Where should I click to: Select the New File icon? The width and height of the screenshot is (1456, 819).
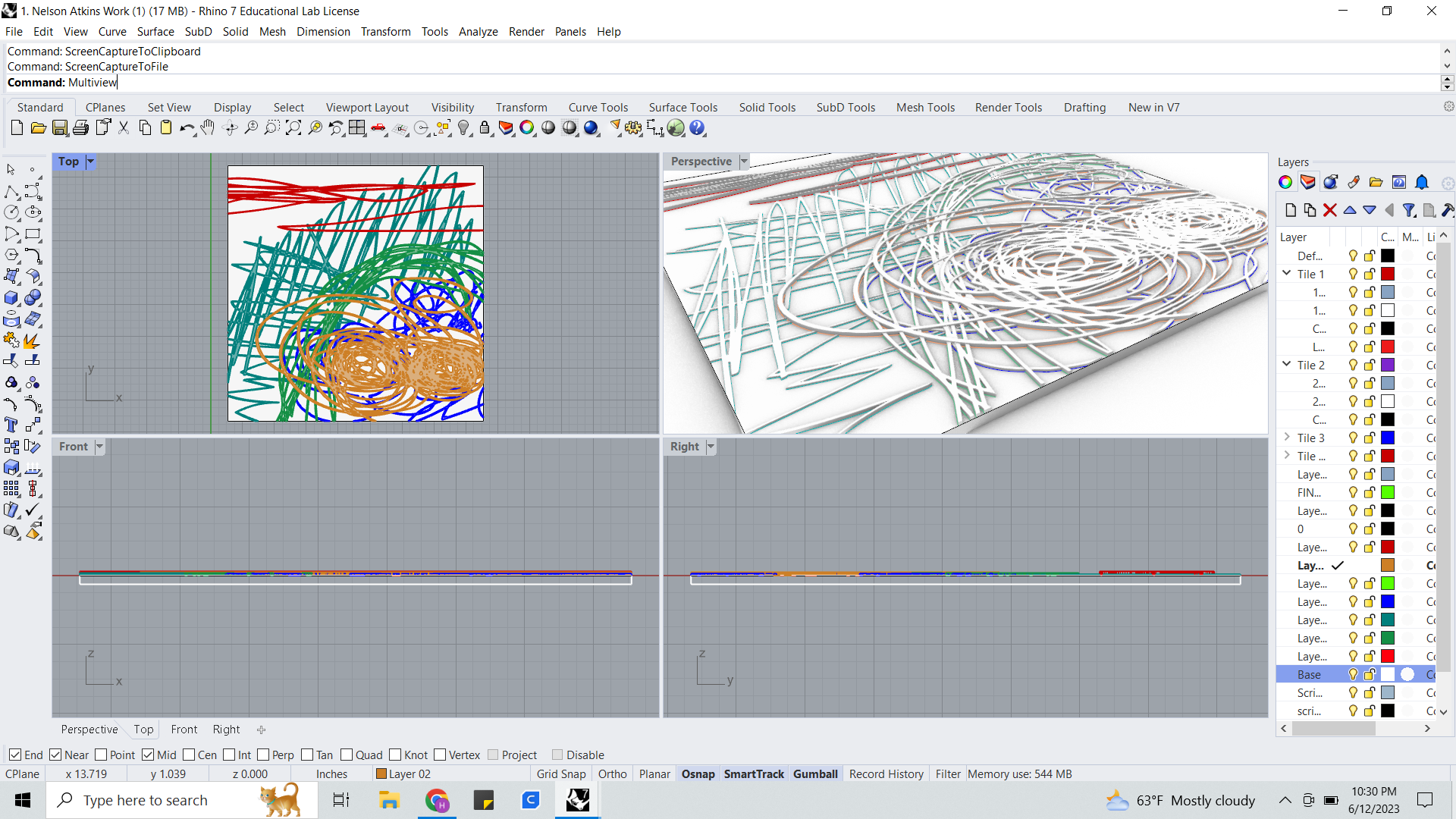pyautogui.click(x=17, y=127)
